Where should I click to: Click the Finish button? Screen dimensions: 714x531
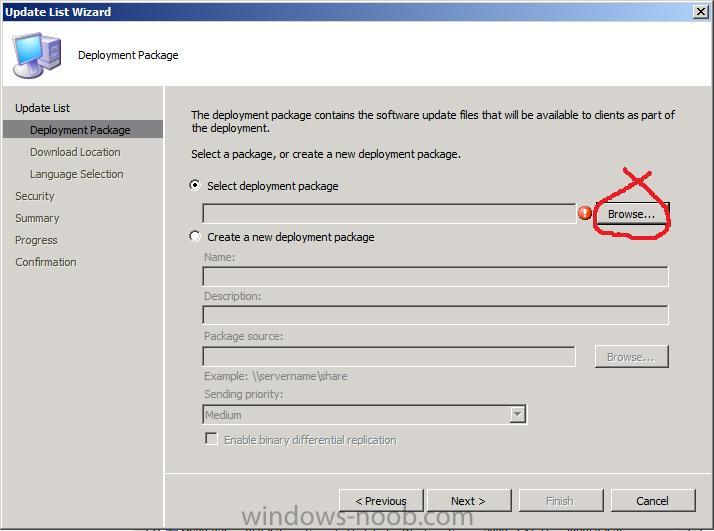[x=561, y=501]
